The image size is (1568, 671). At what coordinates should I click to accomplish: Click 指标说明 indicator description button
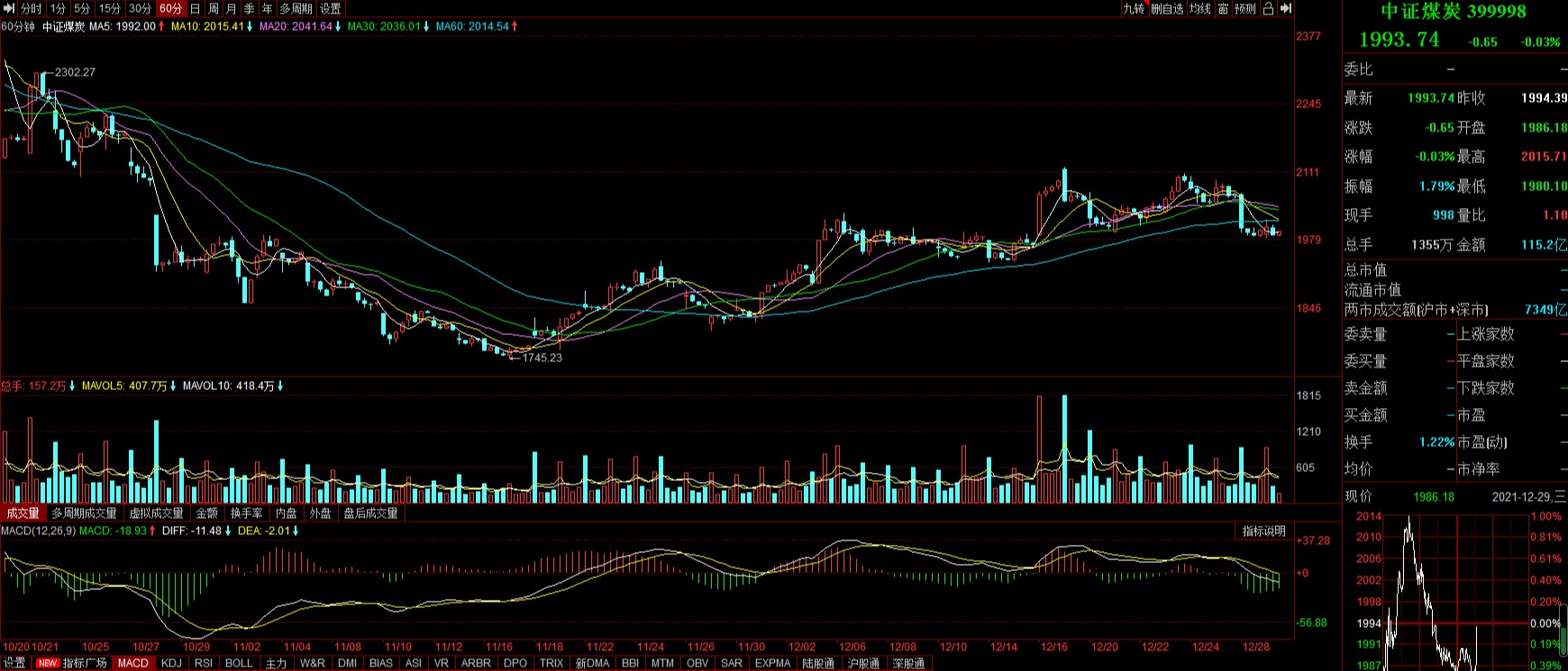point(1264,531)
